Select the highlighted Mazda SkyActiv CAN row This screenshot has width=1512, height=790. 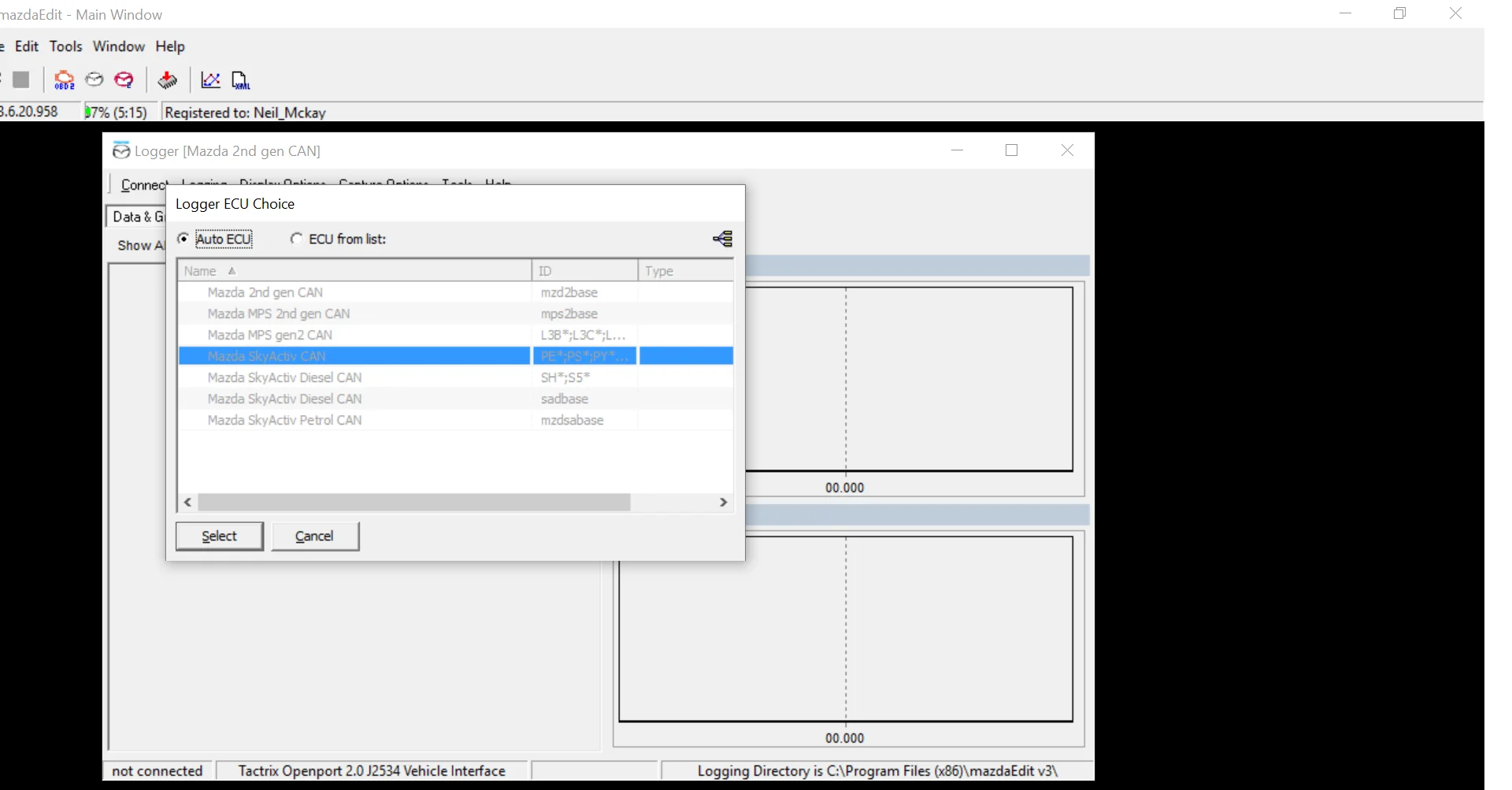tap(456, 356)
